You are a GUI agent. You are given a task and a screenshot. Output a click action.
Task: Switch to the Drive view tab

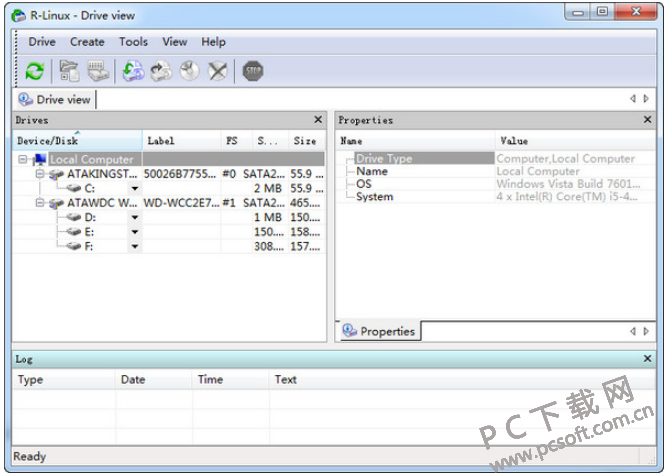click(55, 99)
